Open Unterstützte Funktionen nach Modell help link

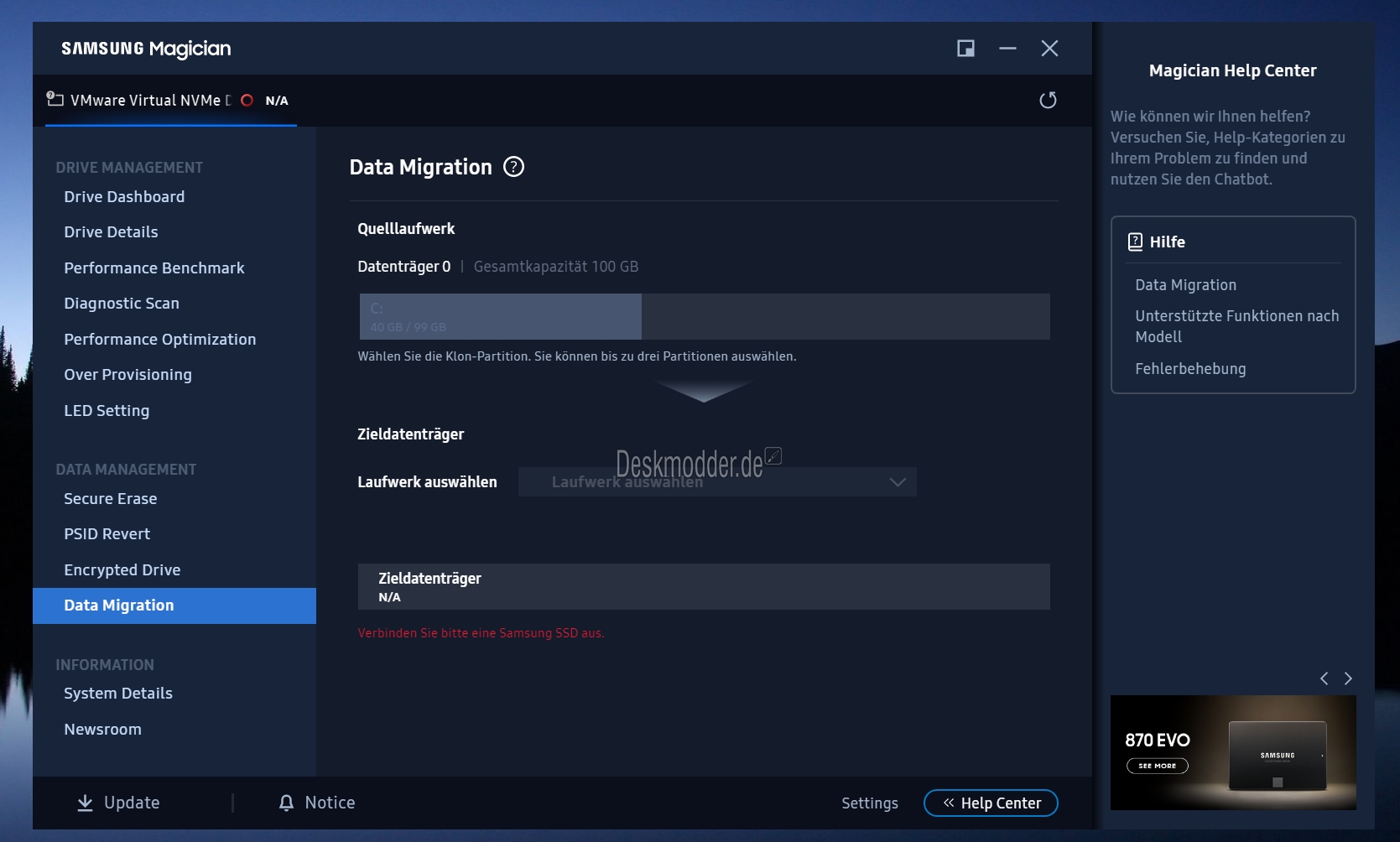coord(1236,326)
